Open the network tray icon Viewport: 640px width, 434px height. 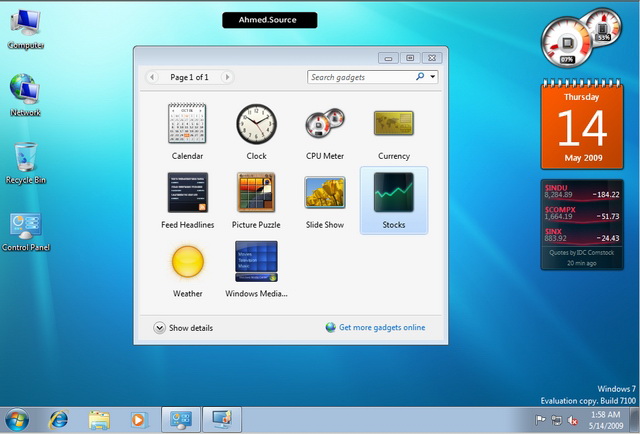pyautogui.click(x=556, y=420)
